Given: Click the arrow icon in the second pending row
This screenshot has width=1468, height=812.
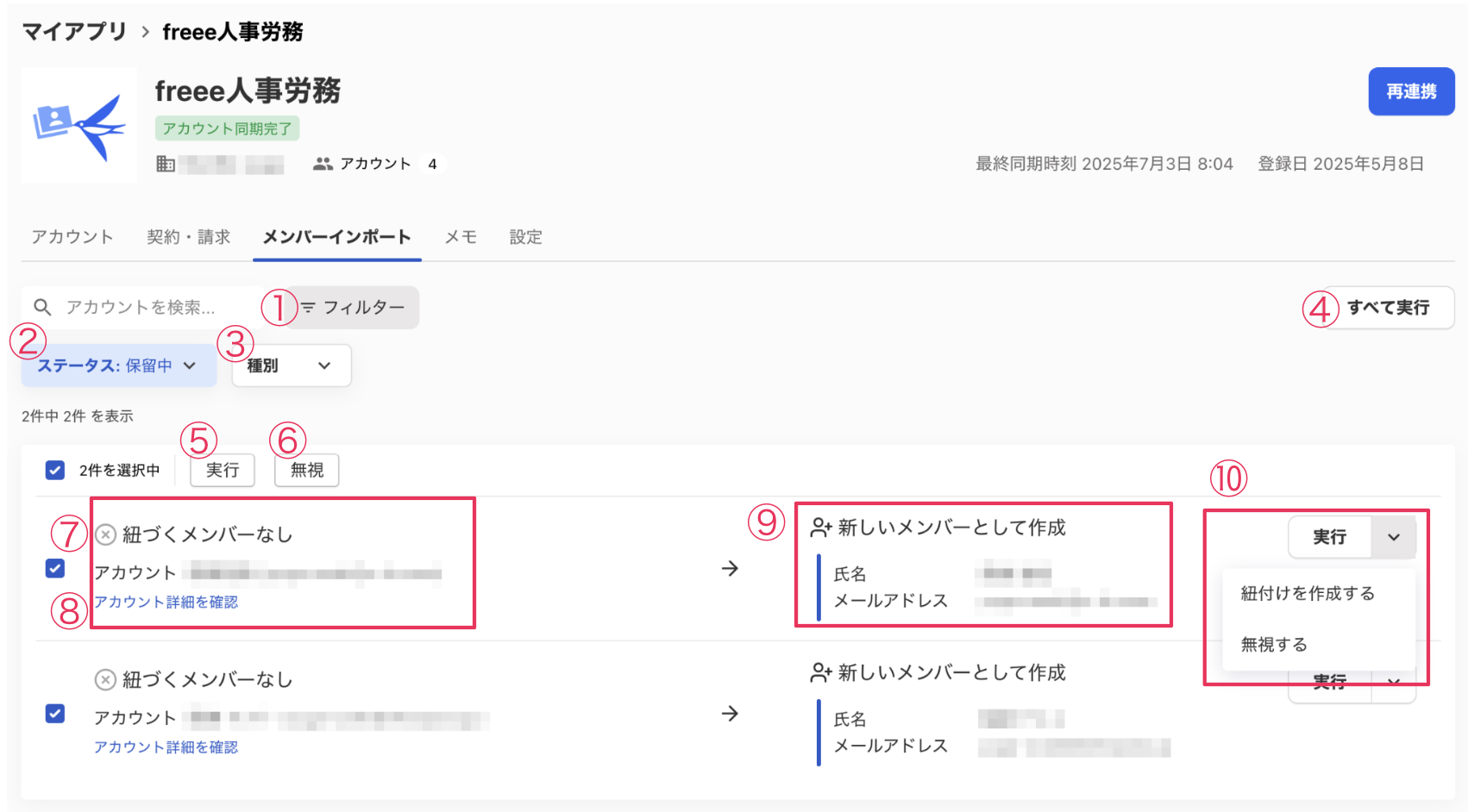Looking at the screenshot, I should click(x=730, y=713).
